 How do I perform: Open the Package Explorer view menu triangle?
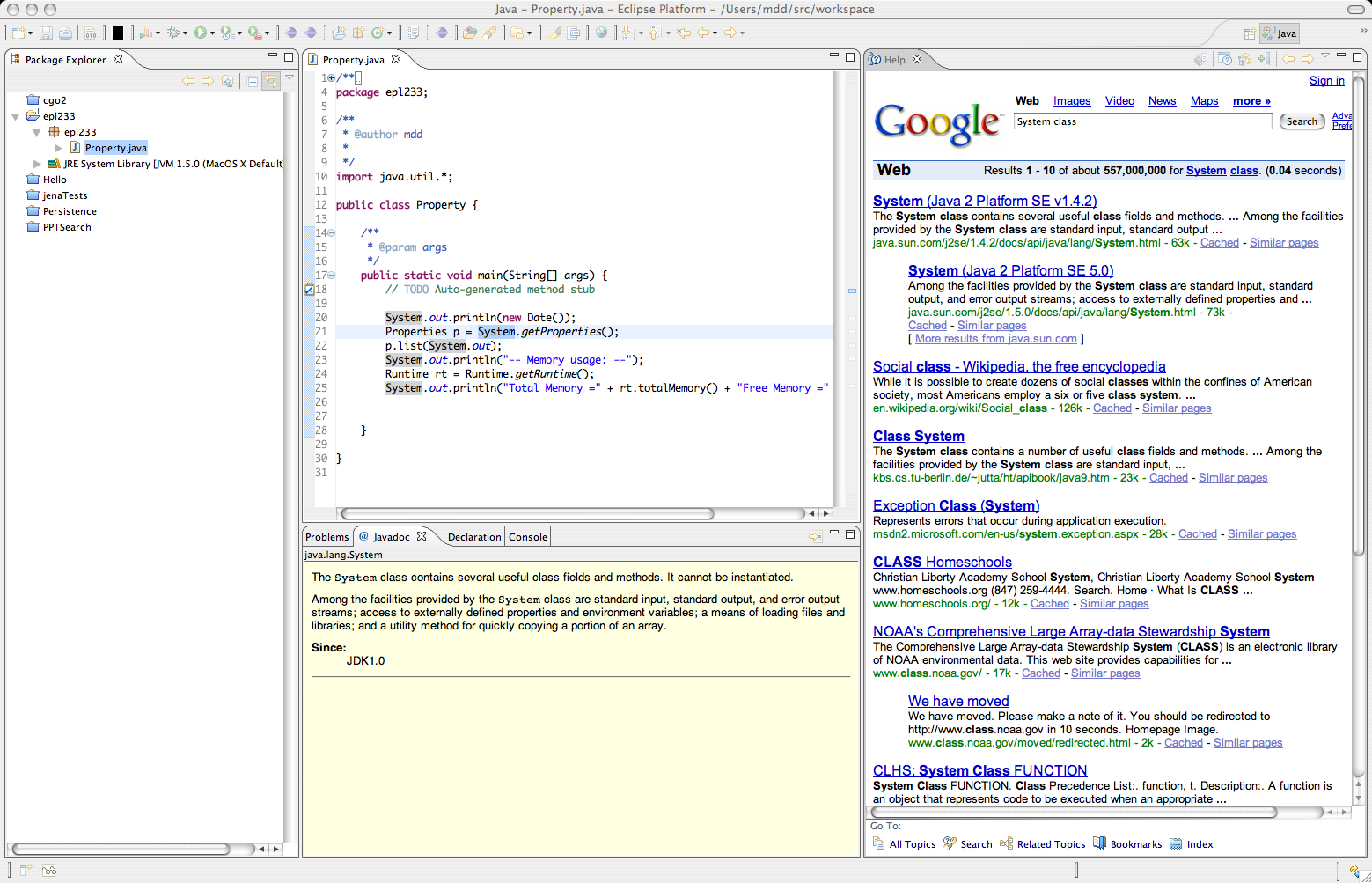[x=289, y=77]
